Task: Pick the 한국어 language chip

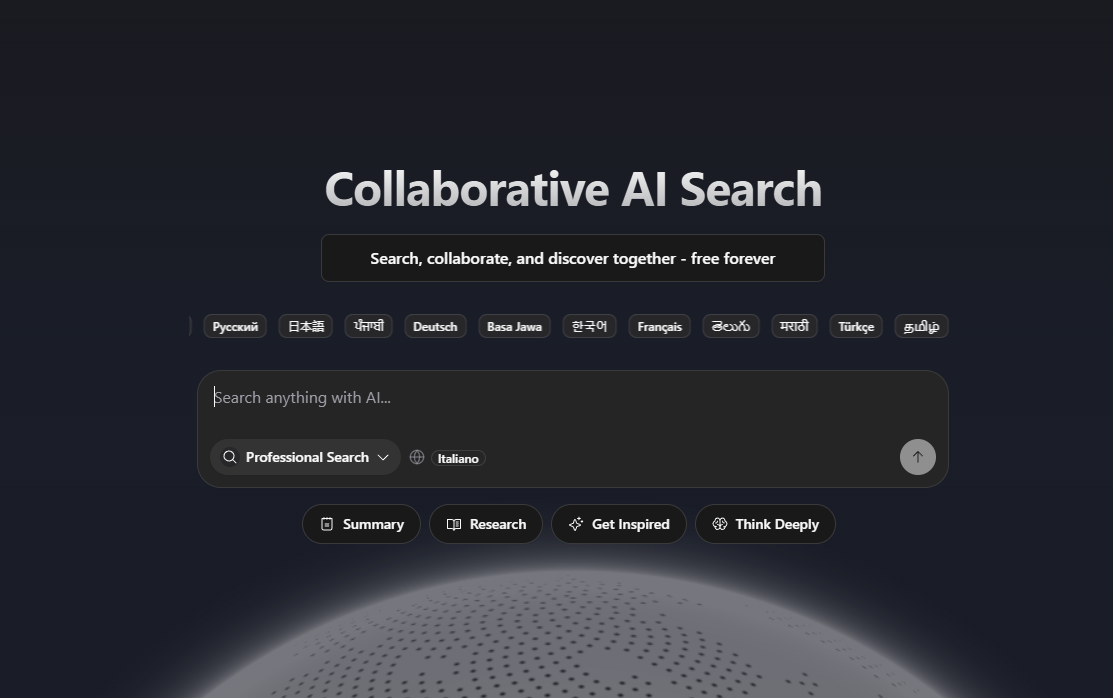Action: point(589,327)
